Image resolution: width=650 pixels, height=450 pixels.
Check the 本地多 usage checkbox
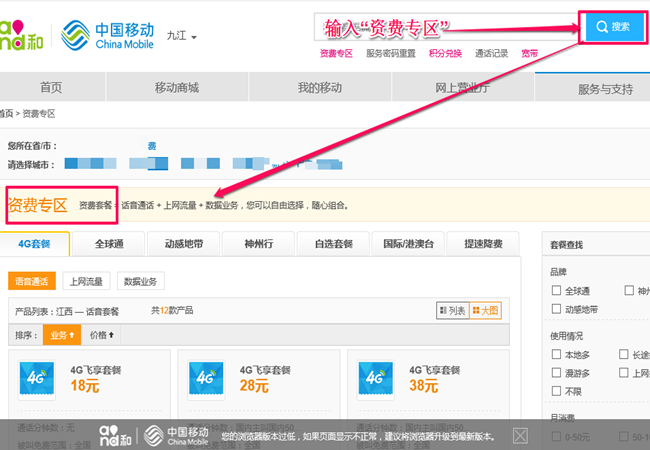pos(556,354)
